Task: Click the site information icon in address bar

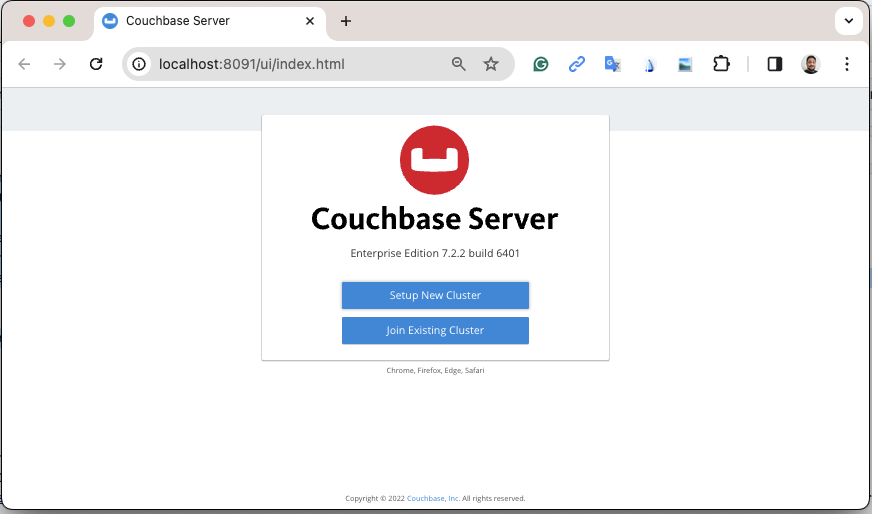Action: click(x=139, y=64)
